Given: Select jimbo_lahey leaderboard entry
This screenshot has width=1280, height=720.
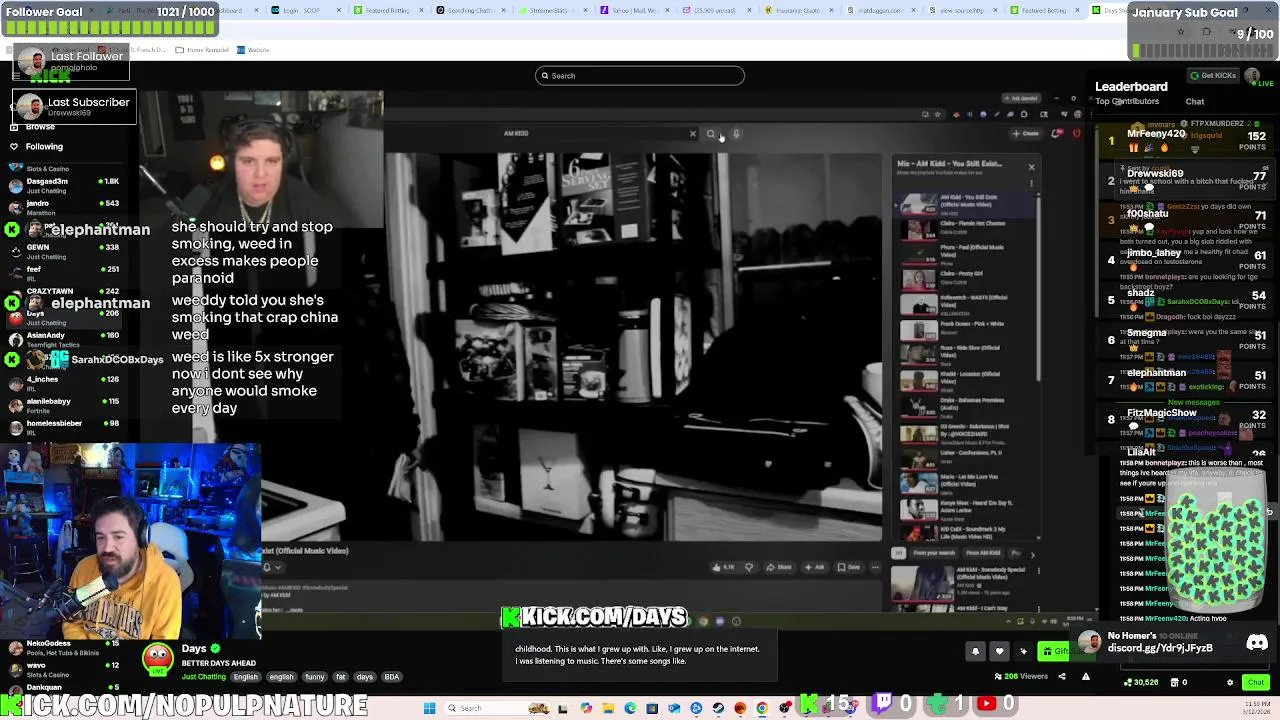Looking at the screenshot, I should click(1185, 260).
